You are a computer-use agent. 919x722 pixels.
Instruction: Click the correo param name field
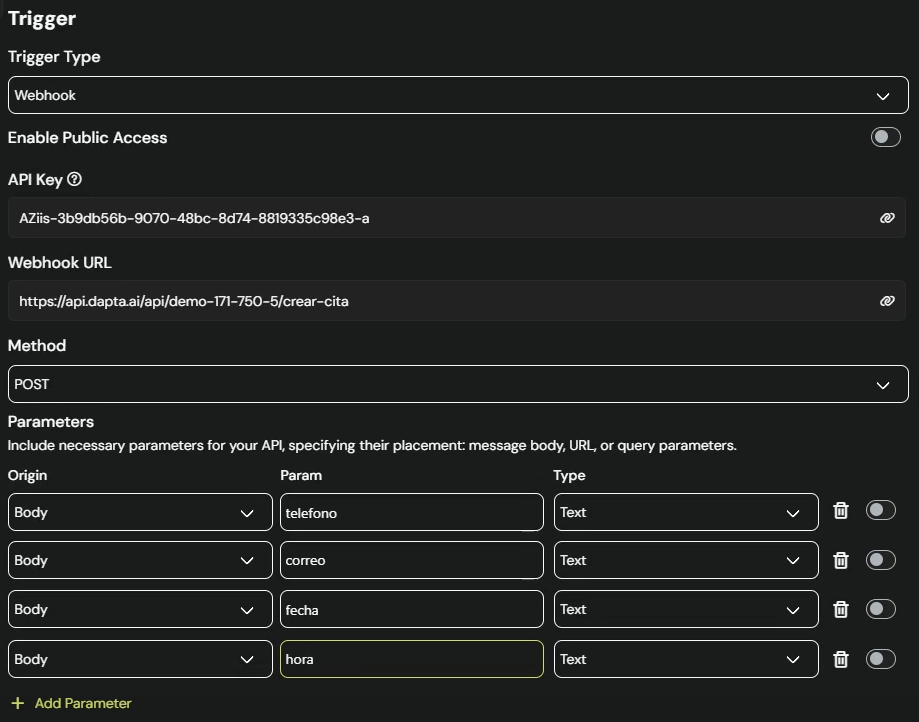(x=411, y=560)
